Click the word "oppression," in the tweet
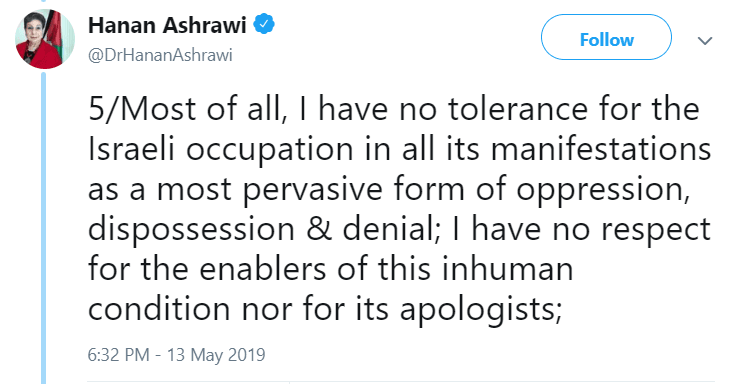737x384 pixels. (x=603, y=190)
